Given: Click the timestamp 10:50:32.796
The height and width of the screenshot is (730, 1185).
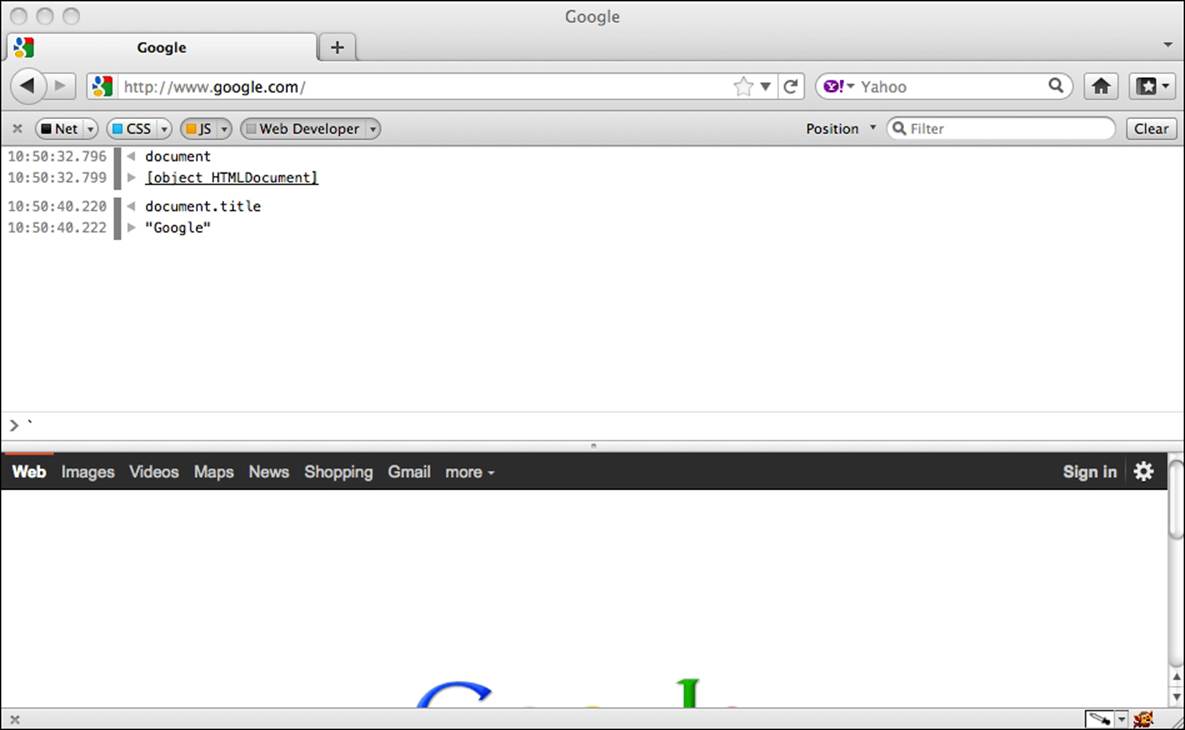Looking at the screenshot, I should [x=57, y=156].
